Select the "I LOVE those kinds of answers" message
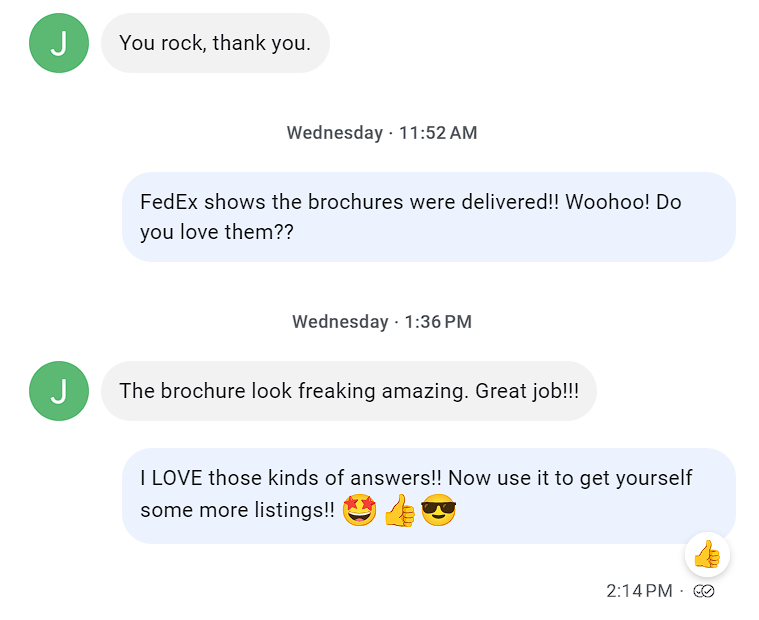This screenshot has height=620, width=759. click(429, 496)
